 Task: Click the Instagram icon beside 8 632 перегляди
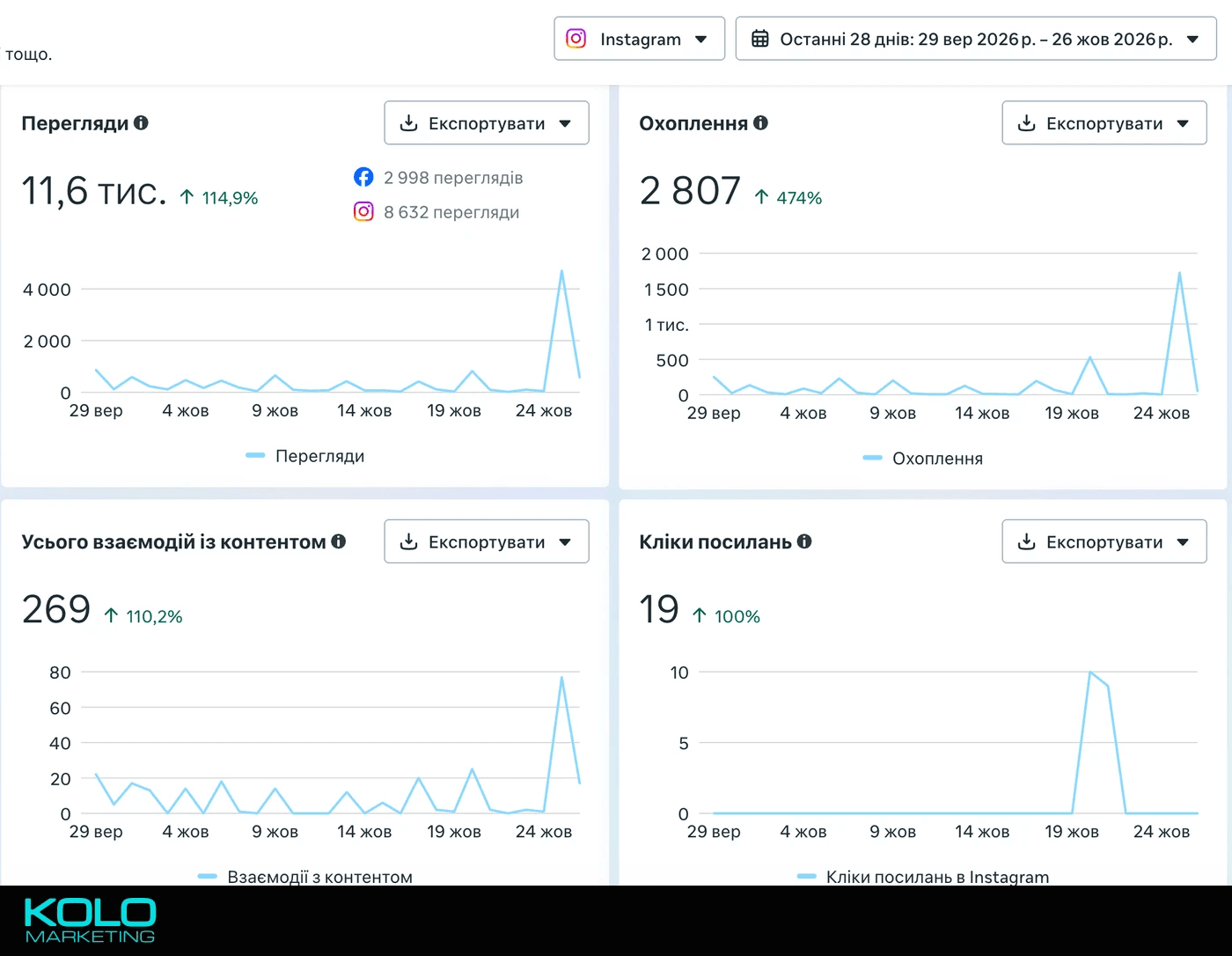(x=363, y=211)
